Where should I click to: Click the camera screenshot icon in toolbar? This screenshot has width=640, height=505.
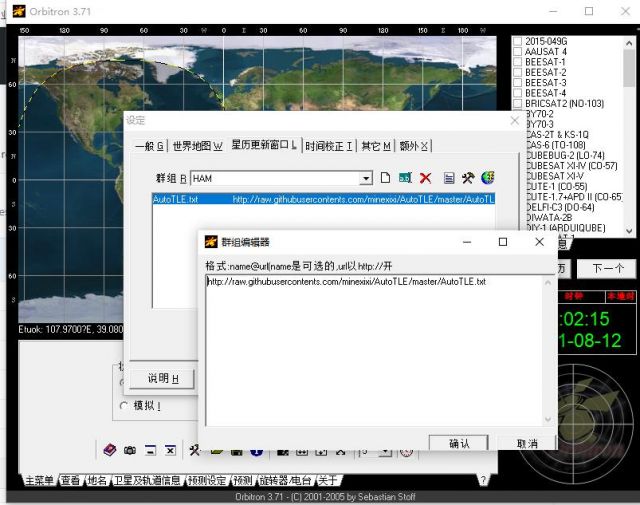pyautogui.click(x=130, y=450)
